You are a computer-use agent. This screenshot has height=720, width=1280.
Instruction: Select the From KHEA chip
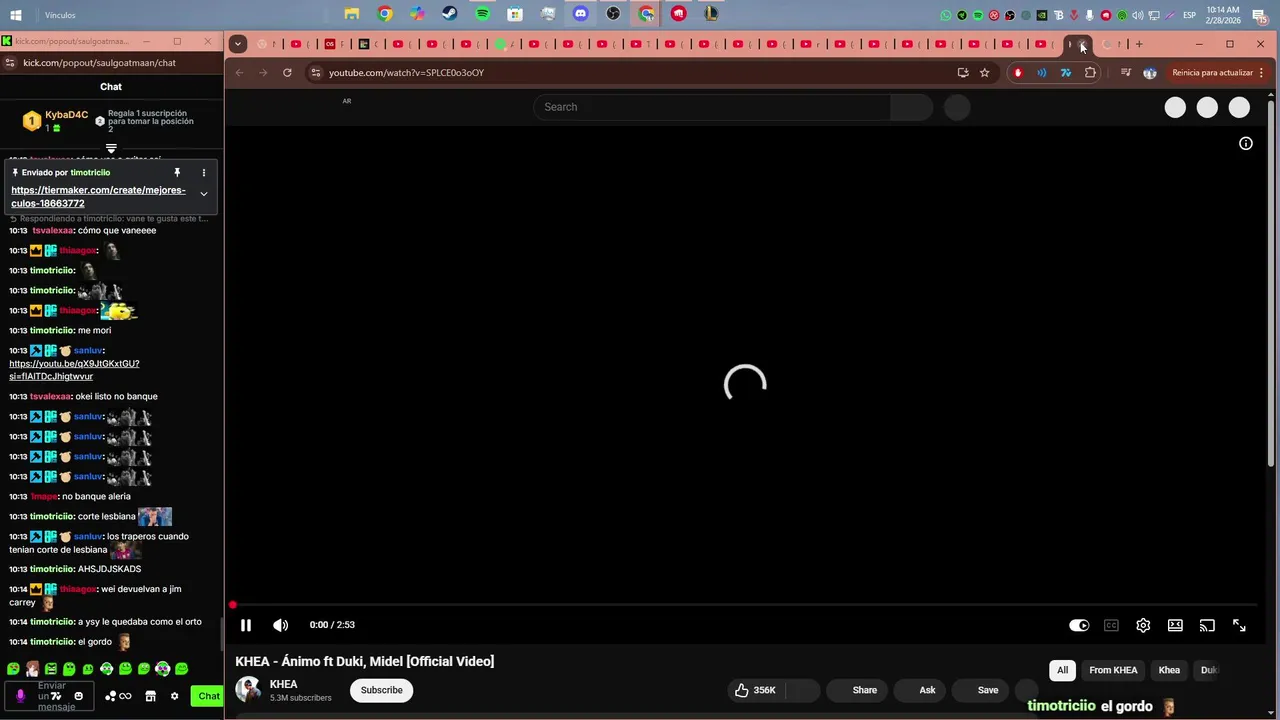click(1113, 670)
